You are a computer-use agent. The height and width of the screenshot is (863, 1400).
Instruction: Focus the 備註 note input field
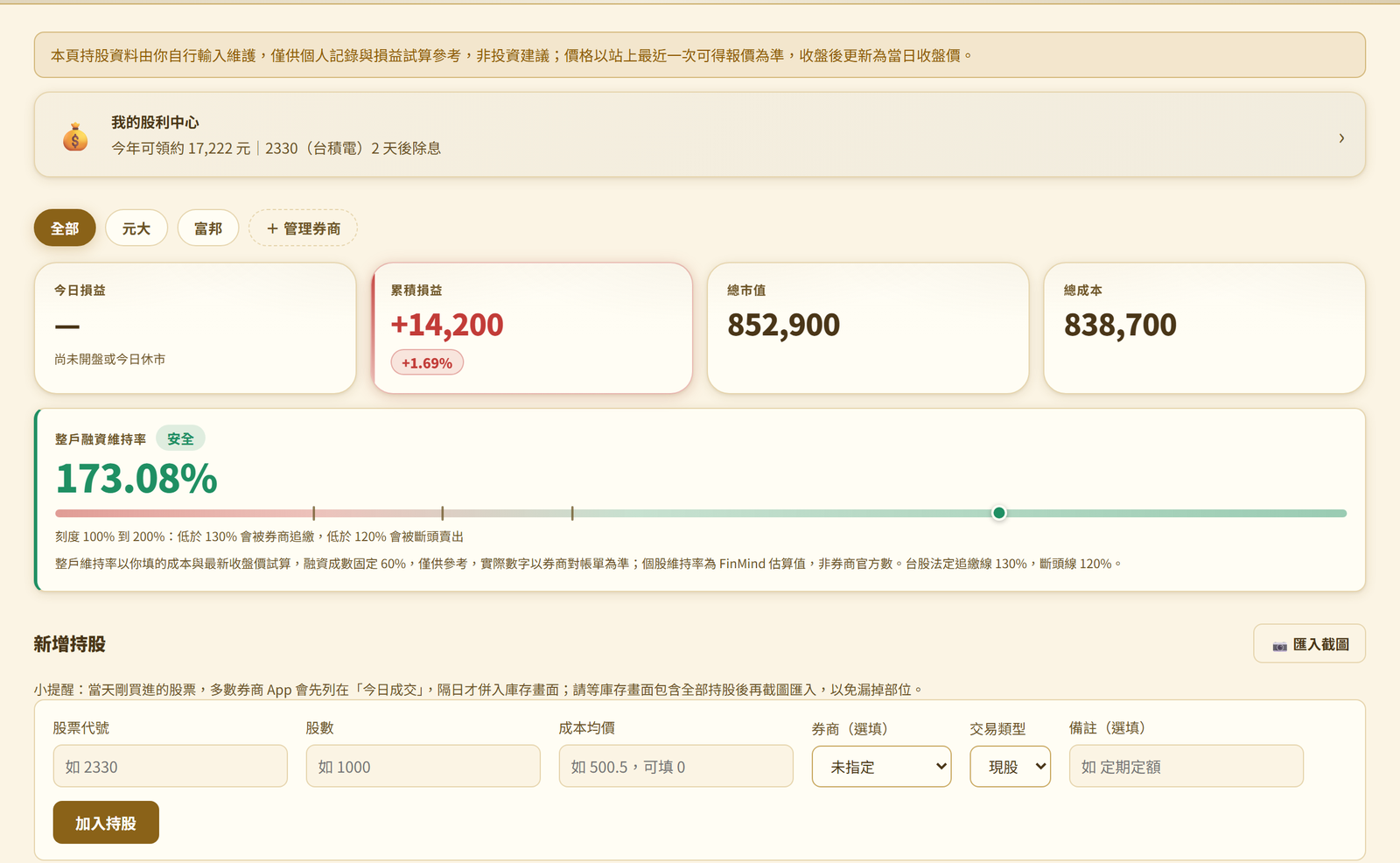point(1186,767)
